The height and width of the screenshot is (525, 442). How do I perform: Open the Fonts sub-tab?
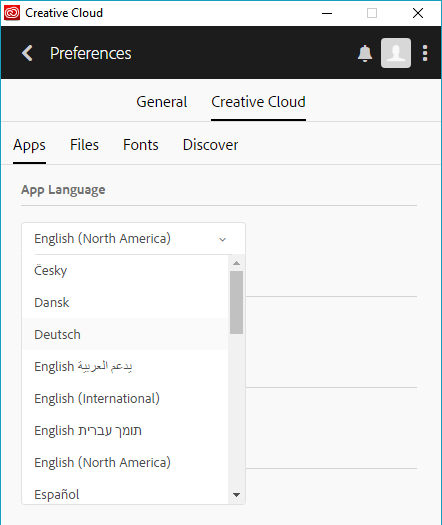(141, 145)
